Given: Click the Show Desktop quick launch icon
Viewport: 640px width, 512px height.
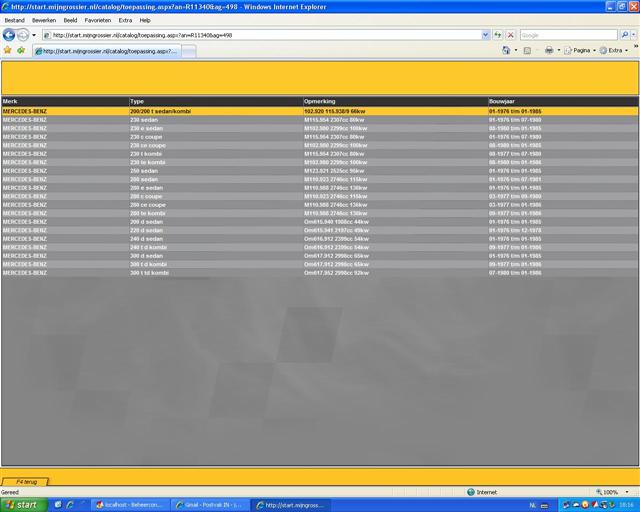Looking at the screenshot, I should [58, 505].
